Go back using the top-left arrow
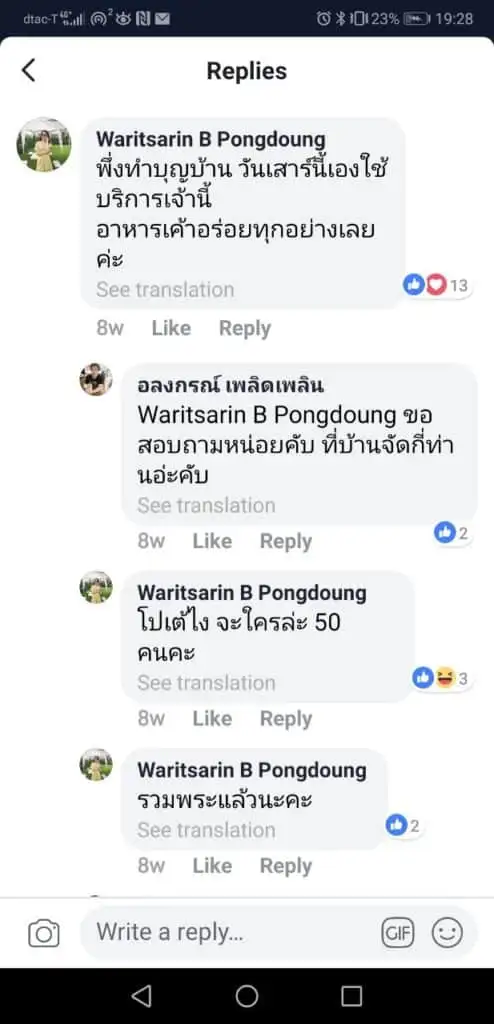 (29, 70)
